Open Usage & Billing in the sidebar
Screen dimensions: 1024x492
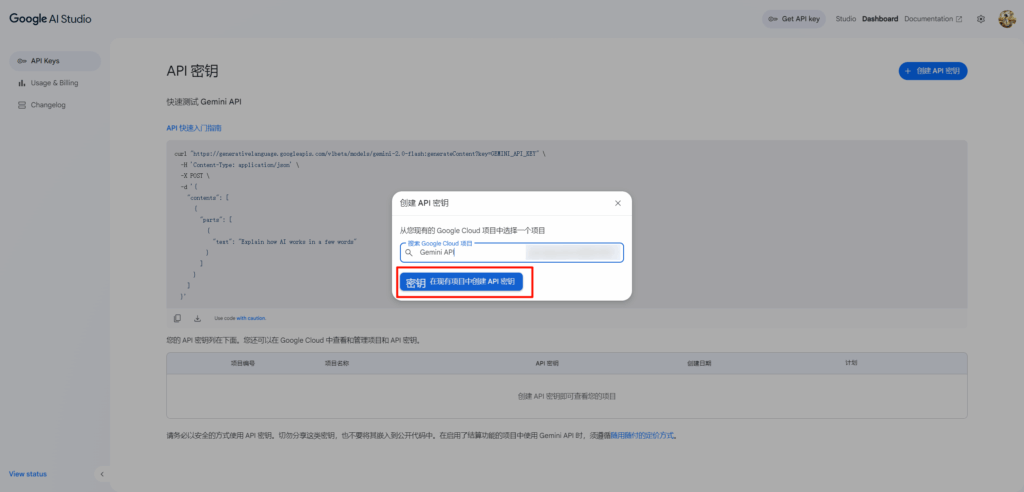(55, 83)
